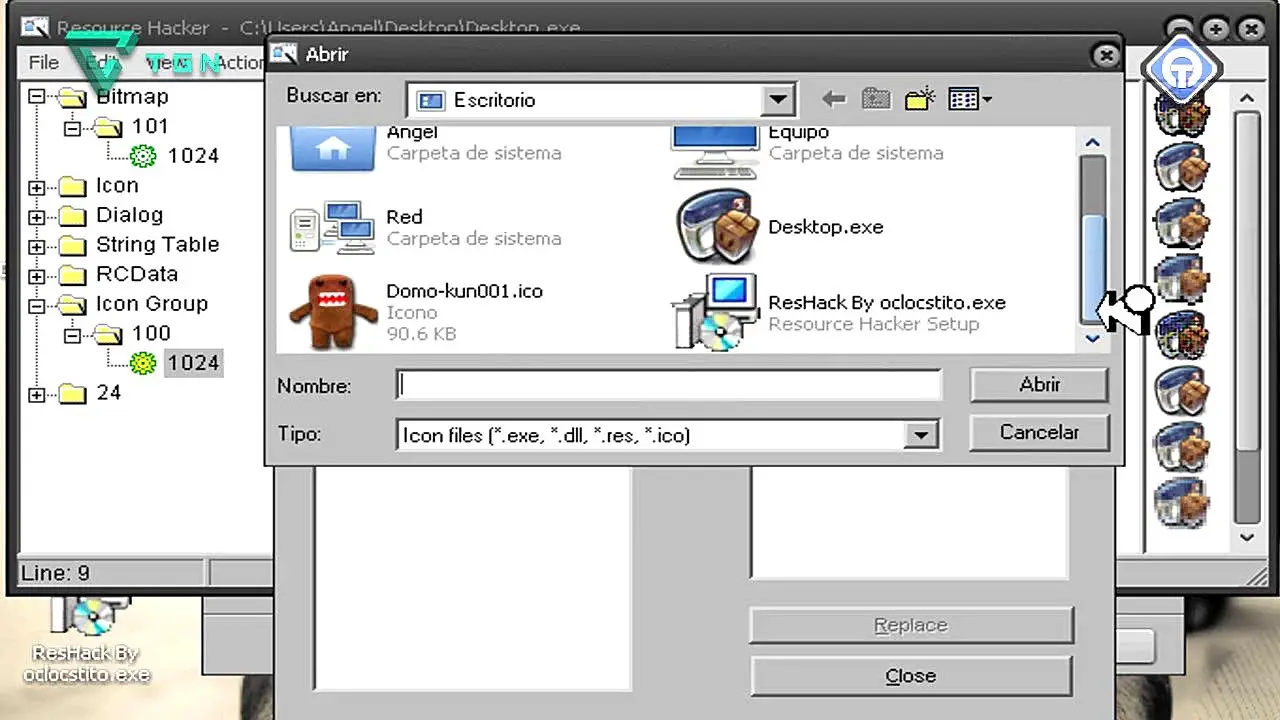Open ResHack By oclocstito.exe desktop shortcut
Image resolution: width=1280 pixels, height=720 pixels.
click(90, 640)
